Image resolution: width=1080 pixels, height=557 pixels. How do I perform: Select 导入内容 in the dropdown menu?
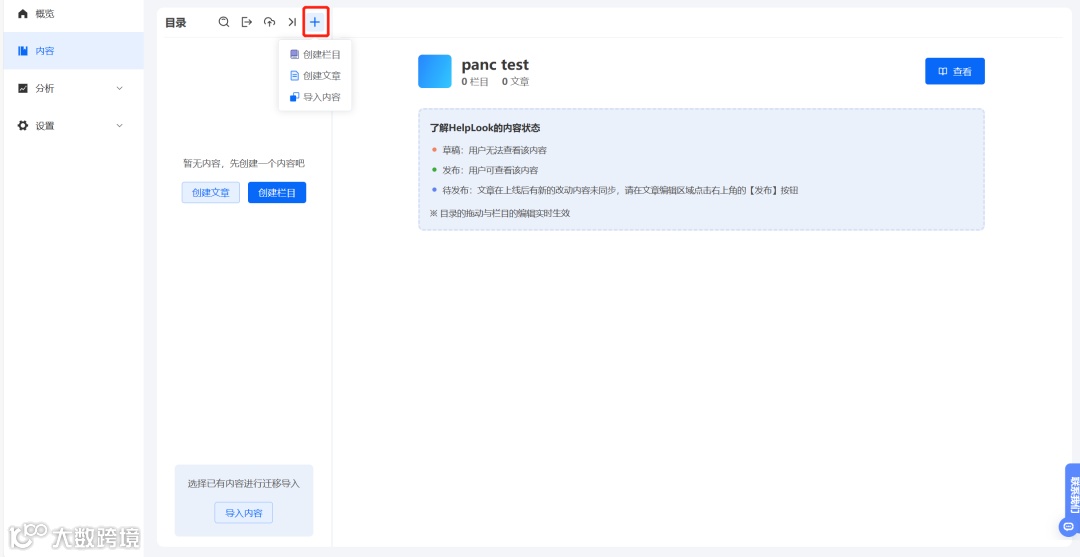point(315,97)
